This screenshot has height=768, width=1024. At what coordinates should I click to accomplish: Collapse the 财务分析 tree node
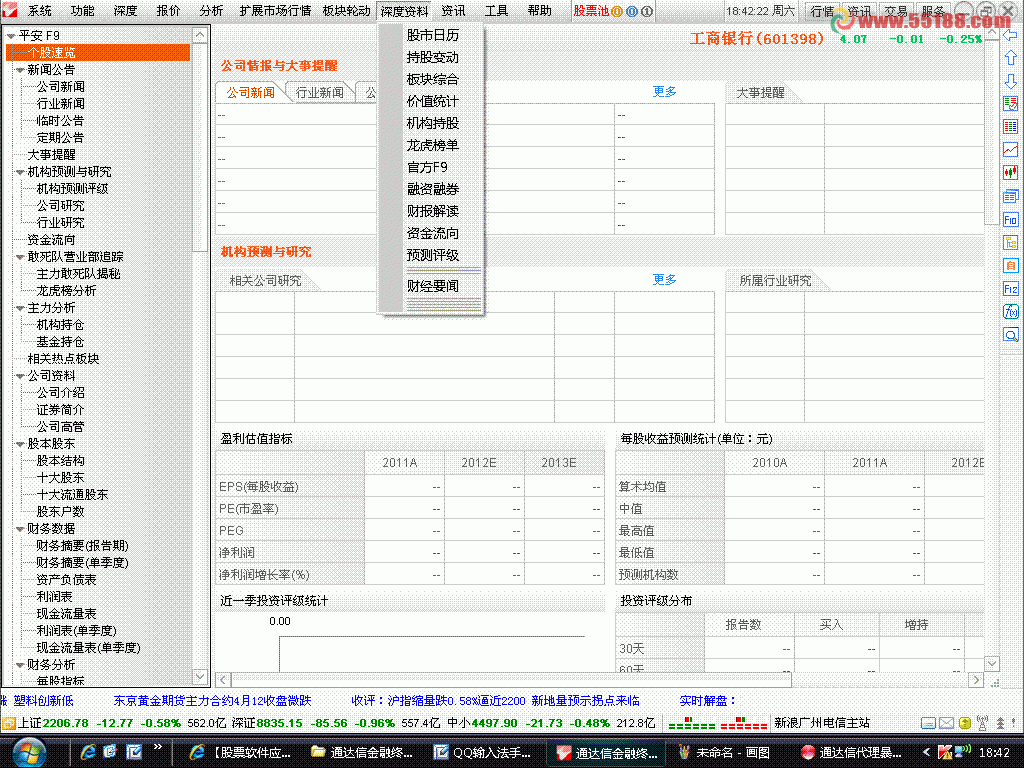pos(20,664)
